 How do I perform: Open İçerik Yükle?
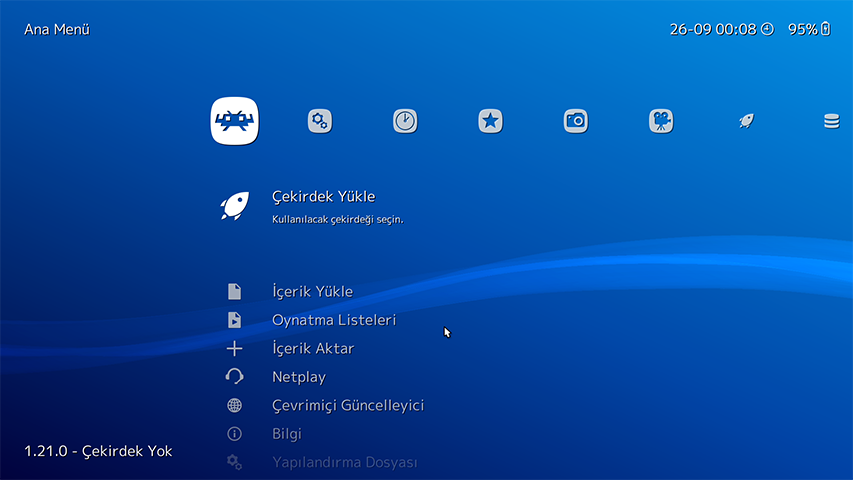click(x=312, y=292)
